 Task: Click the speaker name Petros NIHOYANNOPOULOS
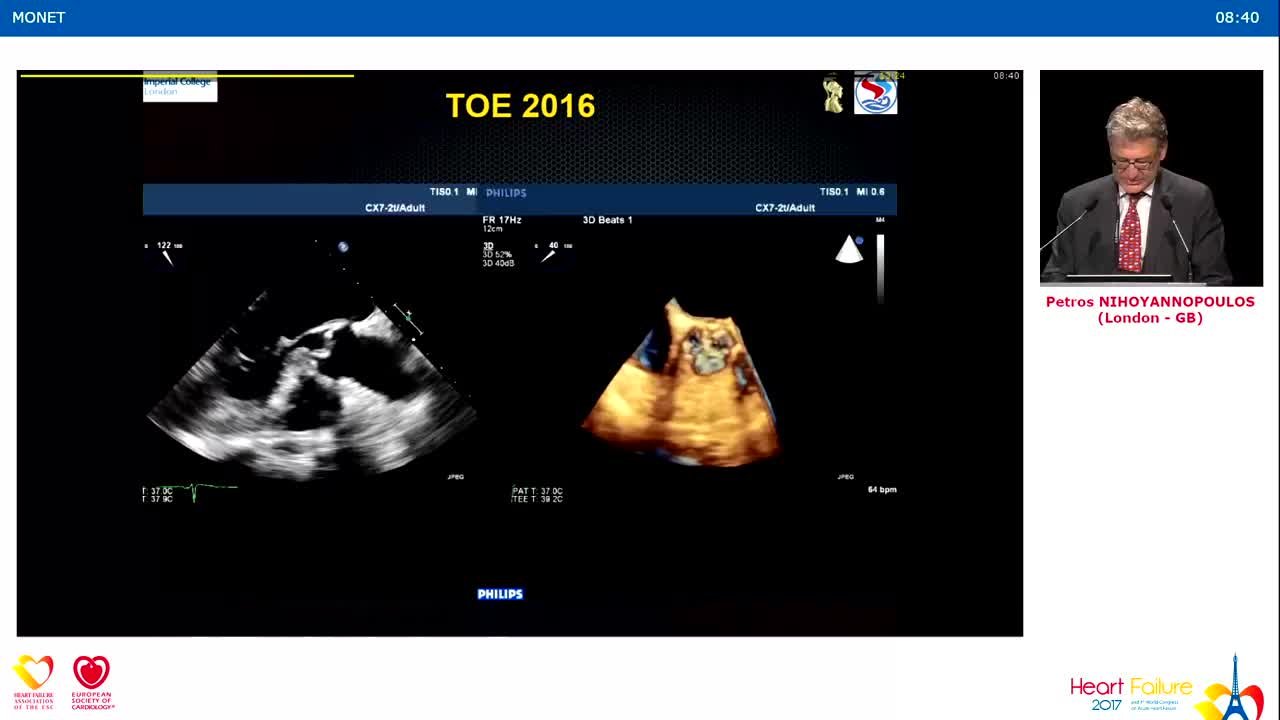[1150, 302]
